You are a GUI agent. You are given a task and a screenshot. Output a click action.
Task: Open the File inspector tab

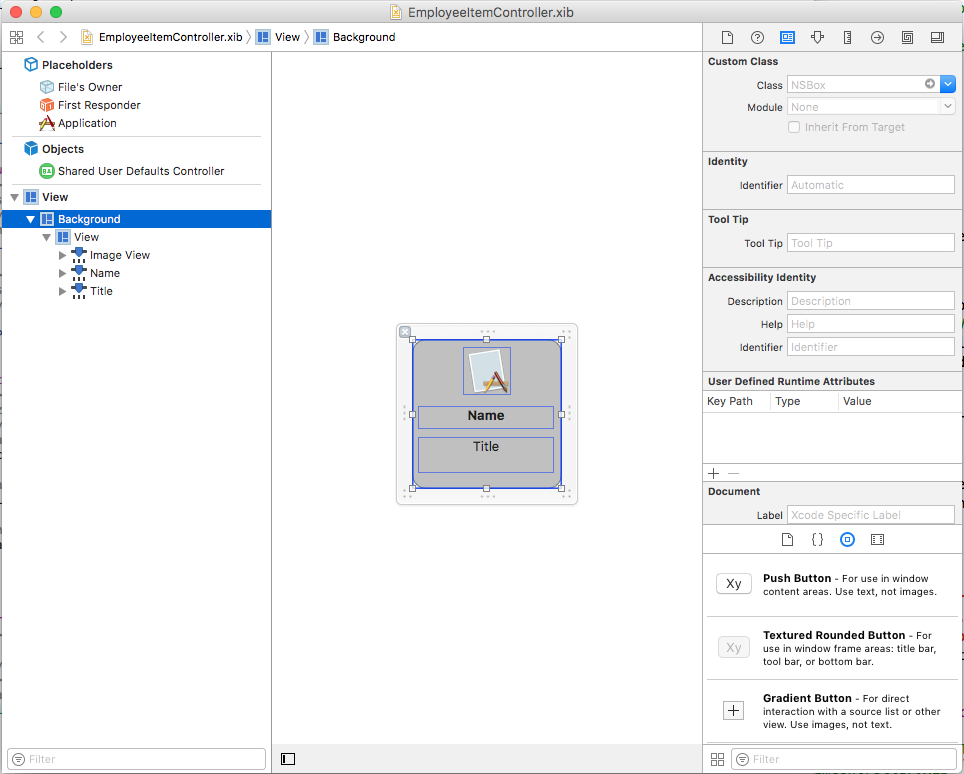pyautogui.click(x=727, y=38)
